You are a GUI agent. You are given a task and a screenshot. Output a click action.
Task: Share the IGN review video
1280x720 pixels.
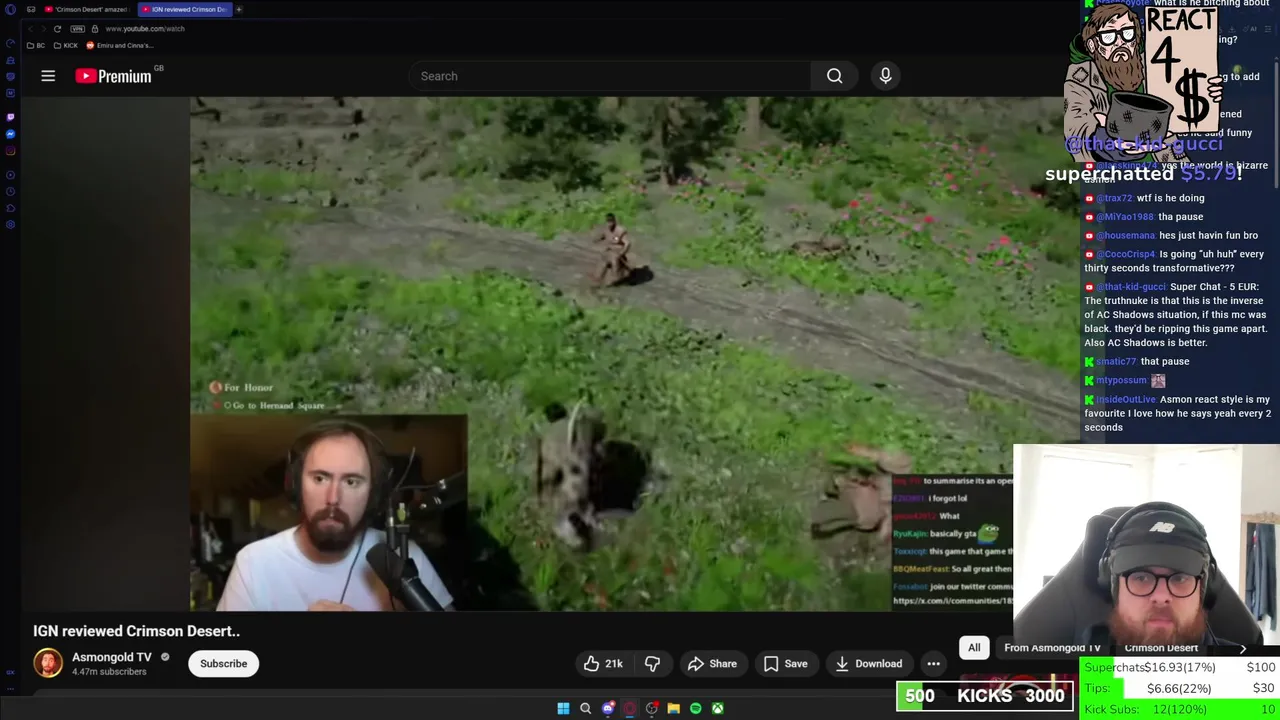712,664
